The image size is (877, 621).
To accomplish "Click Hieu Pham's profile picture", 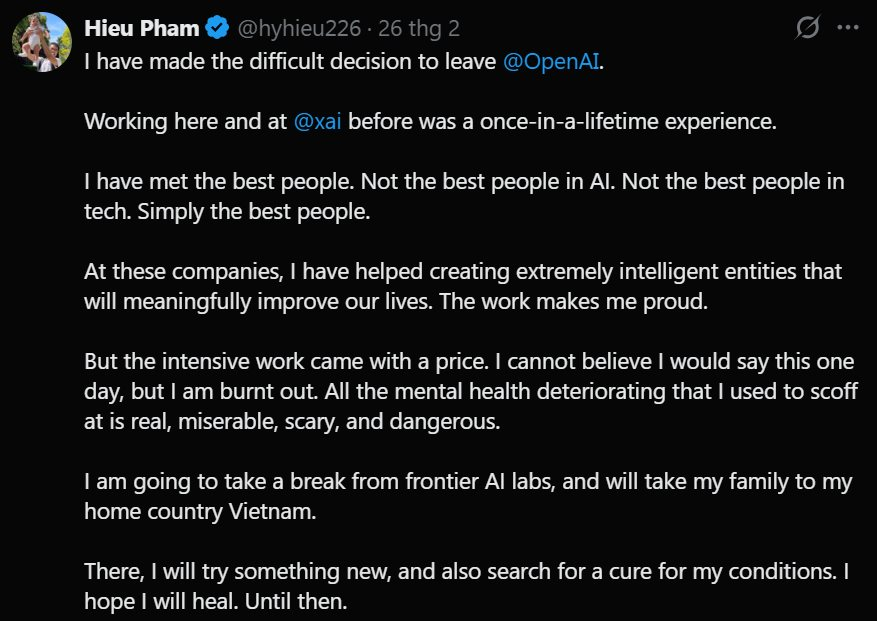I will click(40, 43).
